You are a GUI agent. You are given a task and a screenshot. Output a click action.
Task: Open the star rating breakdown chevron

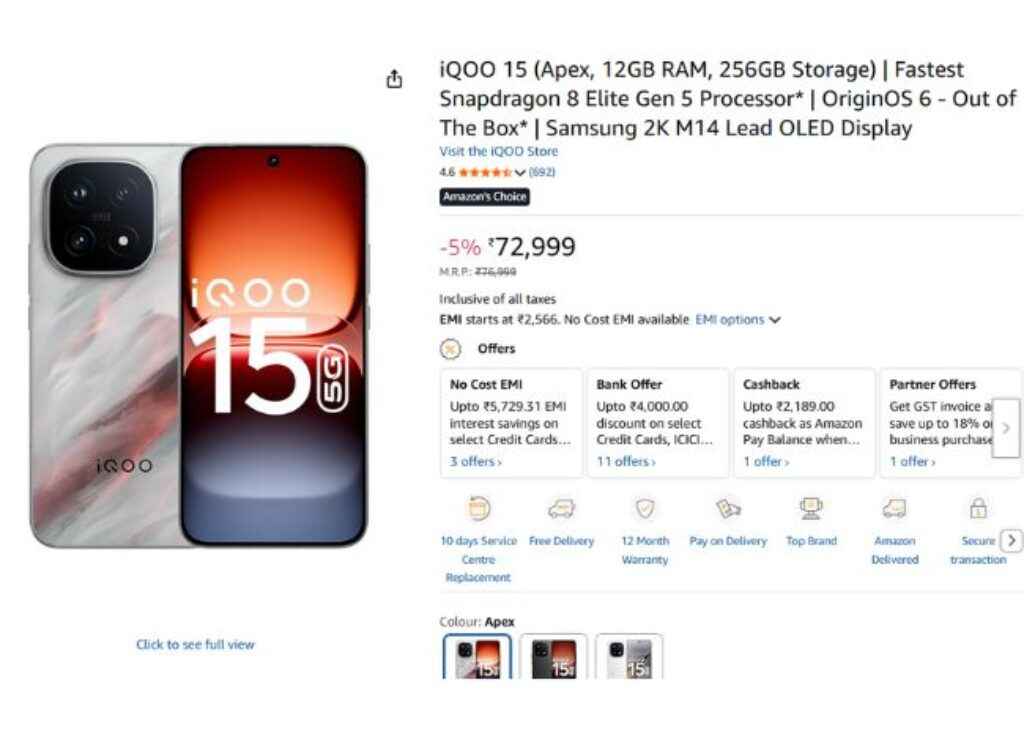tap(520, 173)
